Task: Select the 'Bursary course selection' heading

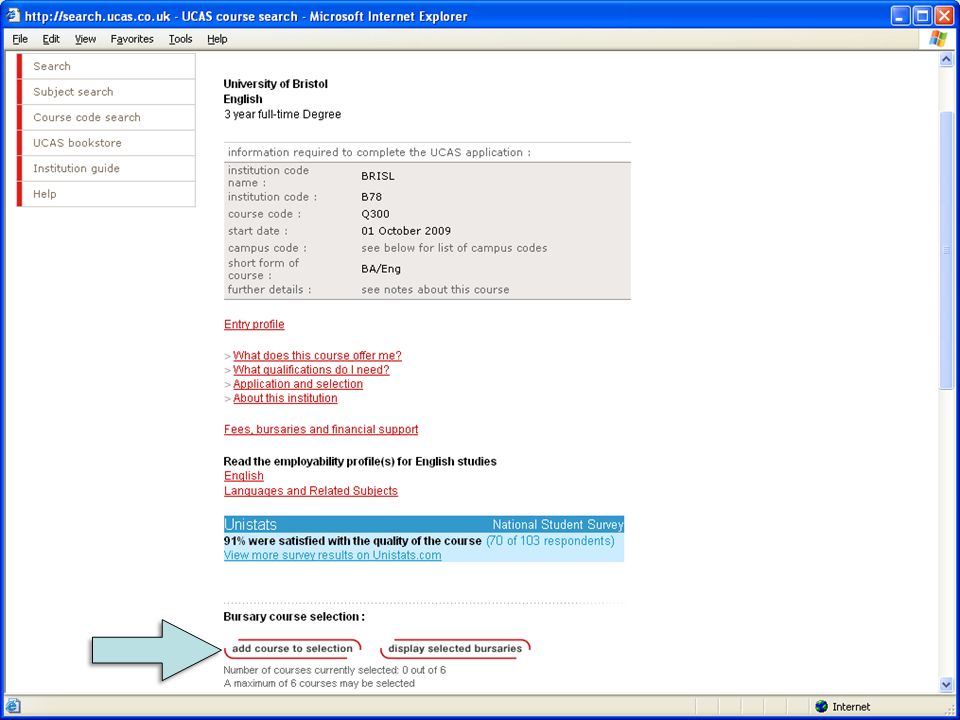Action: click(294, 617)
